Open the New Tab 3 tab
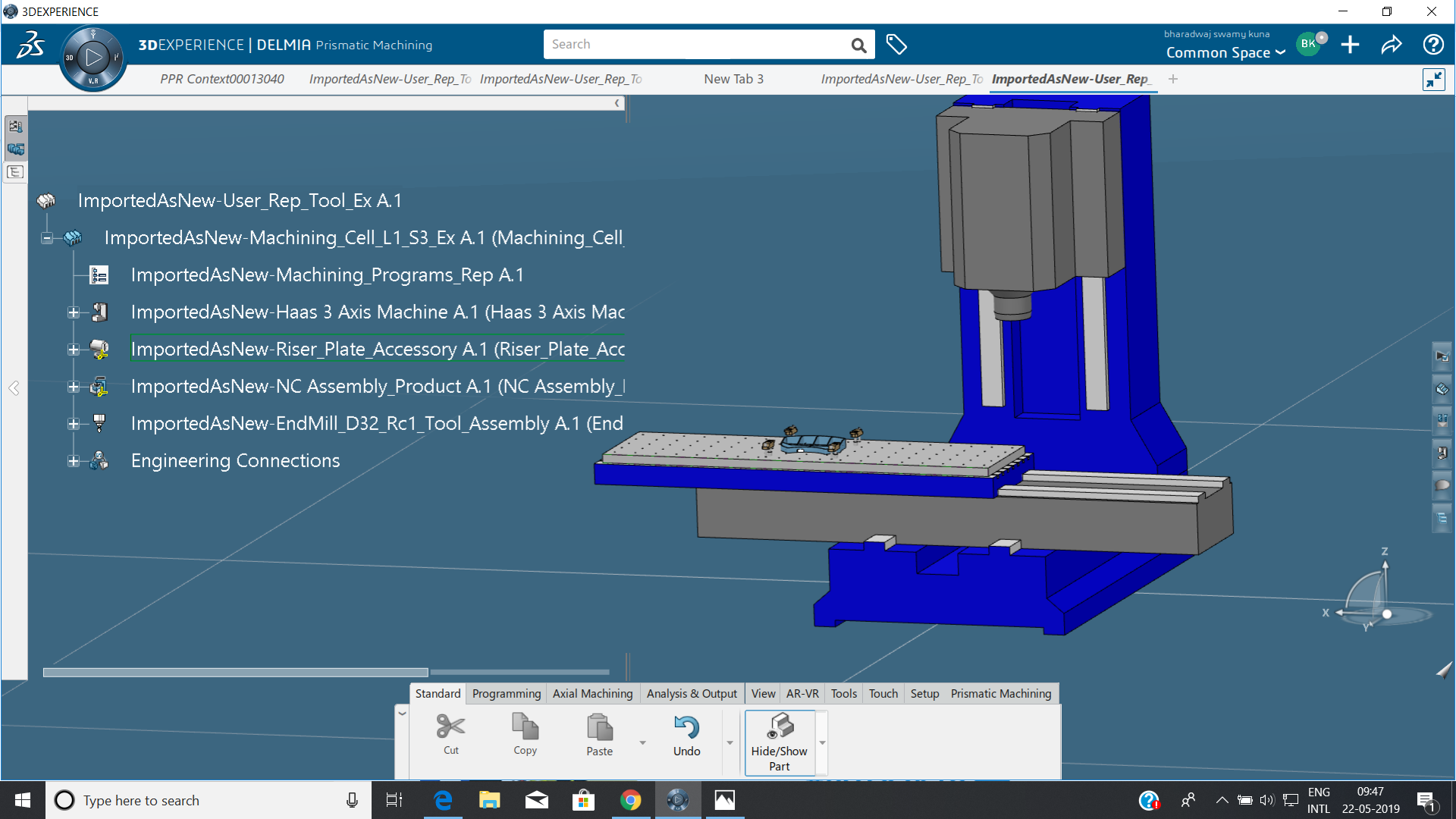 (x=733, y=79)
